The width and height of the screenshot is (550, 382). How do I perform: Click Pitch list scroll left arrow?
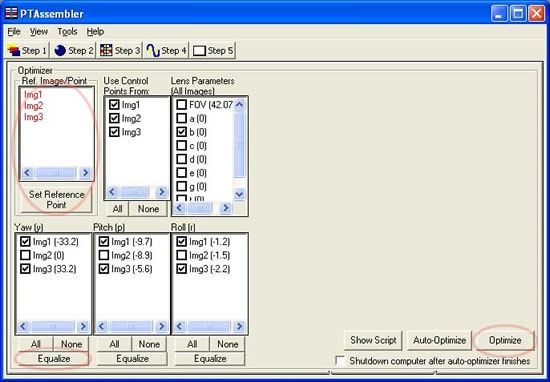coord(102,326)
